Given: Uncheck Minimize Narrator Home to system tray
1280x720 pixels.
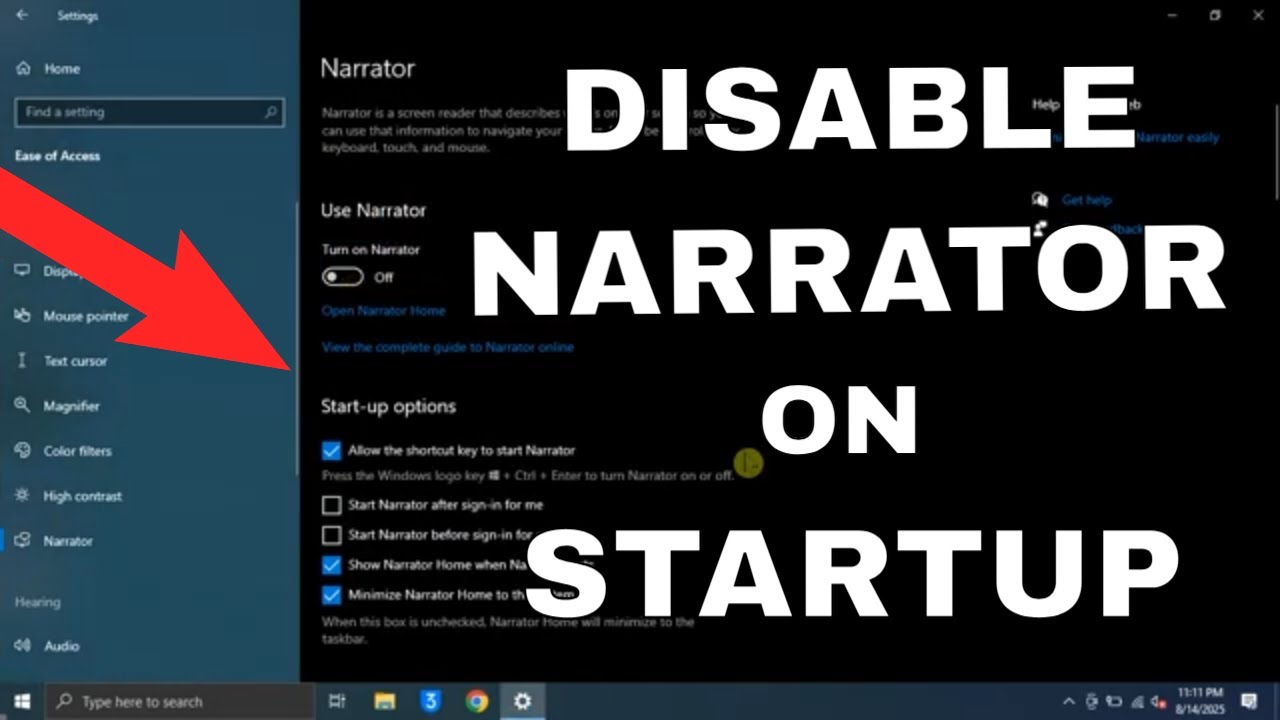Looking at the screenshot, I should pyautogui.click(x=332, y=595).
